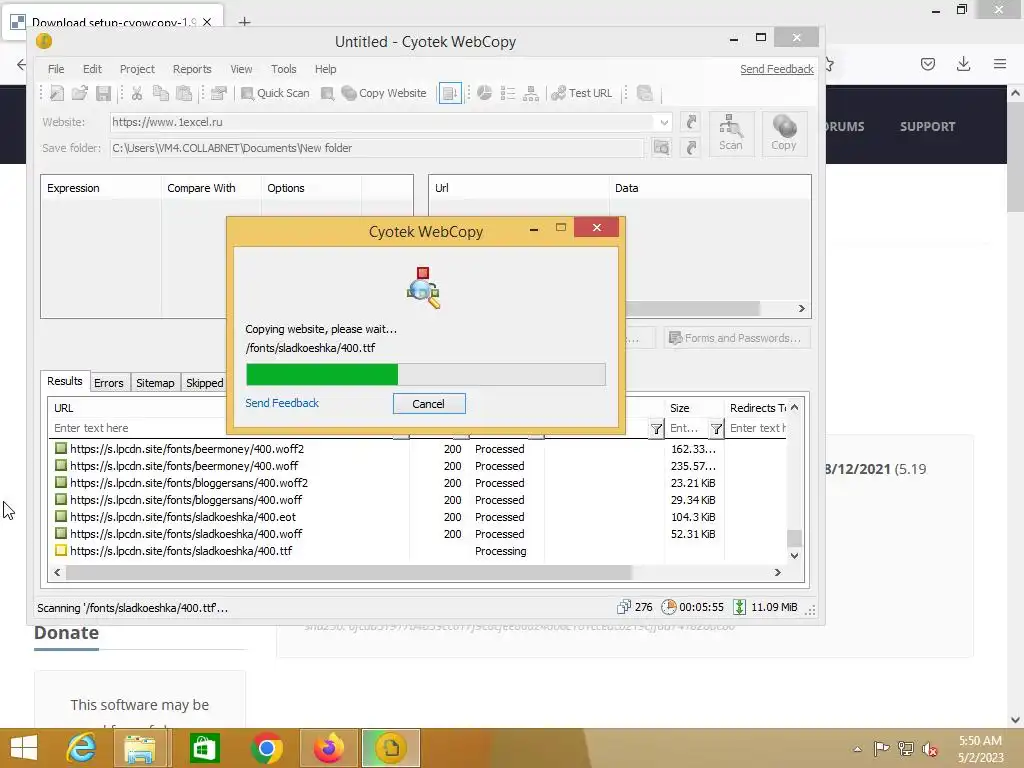Screen dimensions: 1024x768
Task: Toggle the highlighted close-dialog-on-finish toolbar icon
Action: coord(450,93)
